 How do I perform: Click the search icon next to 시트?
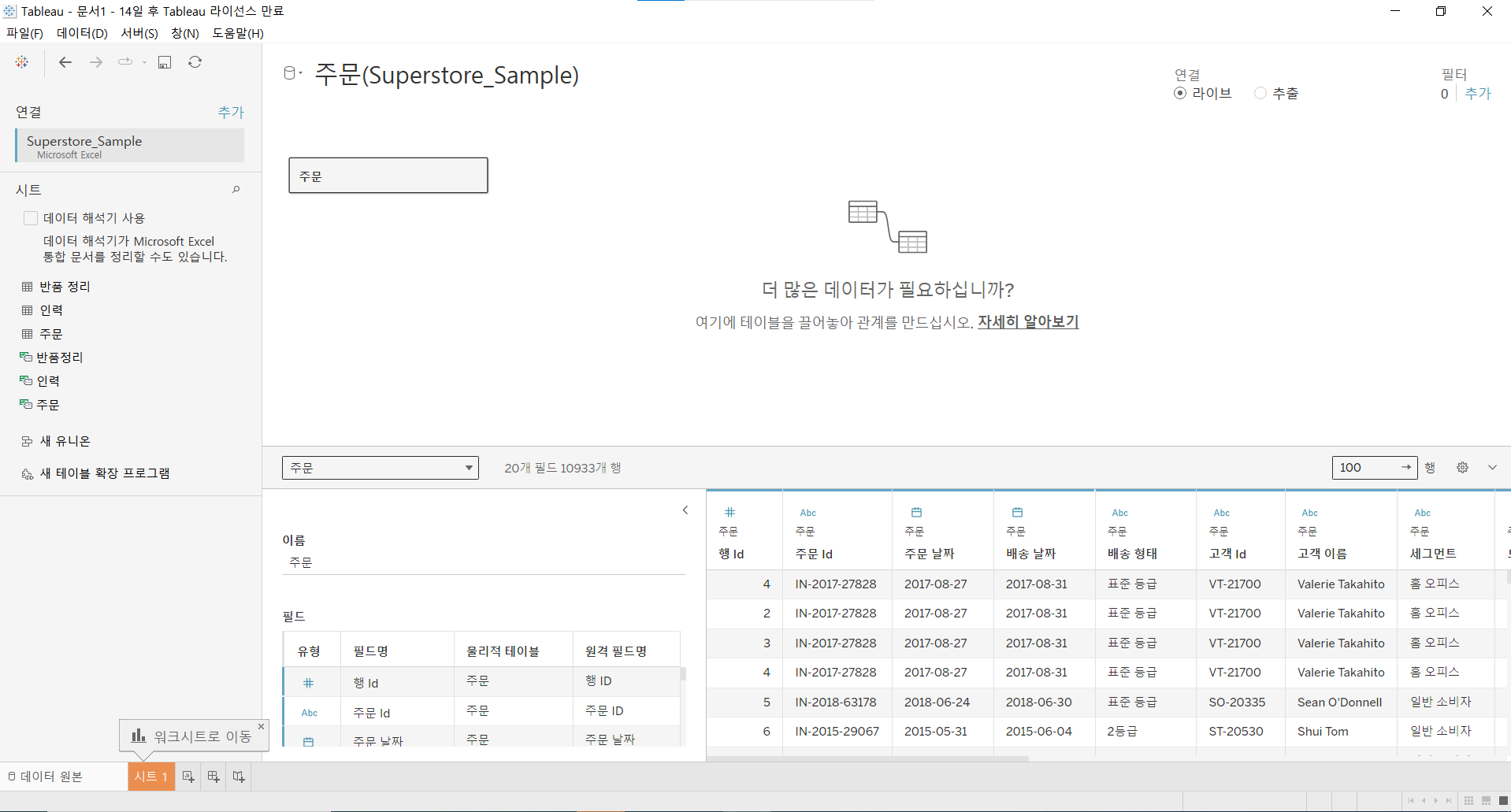236,190
